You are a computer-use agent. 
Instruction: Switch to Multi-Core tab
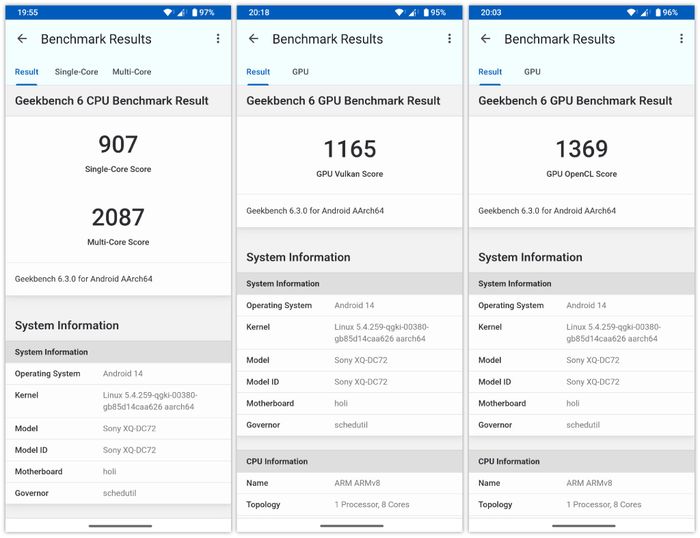[132, 72]
